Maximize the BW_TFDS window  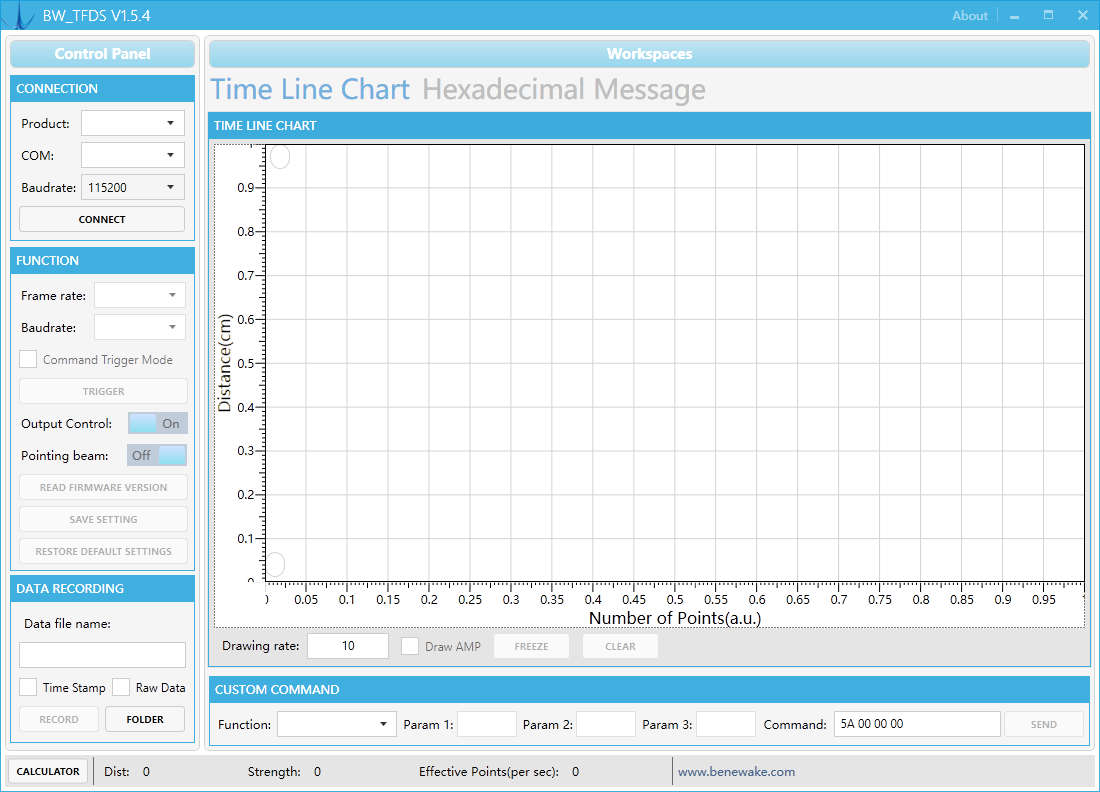[x=1048, y=15]
